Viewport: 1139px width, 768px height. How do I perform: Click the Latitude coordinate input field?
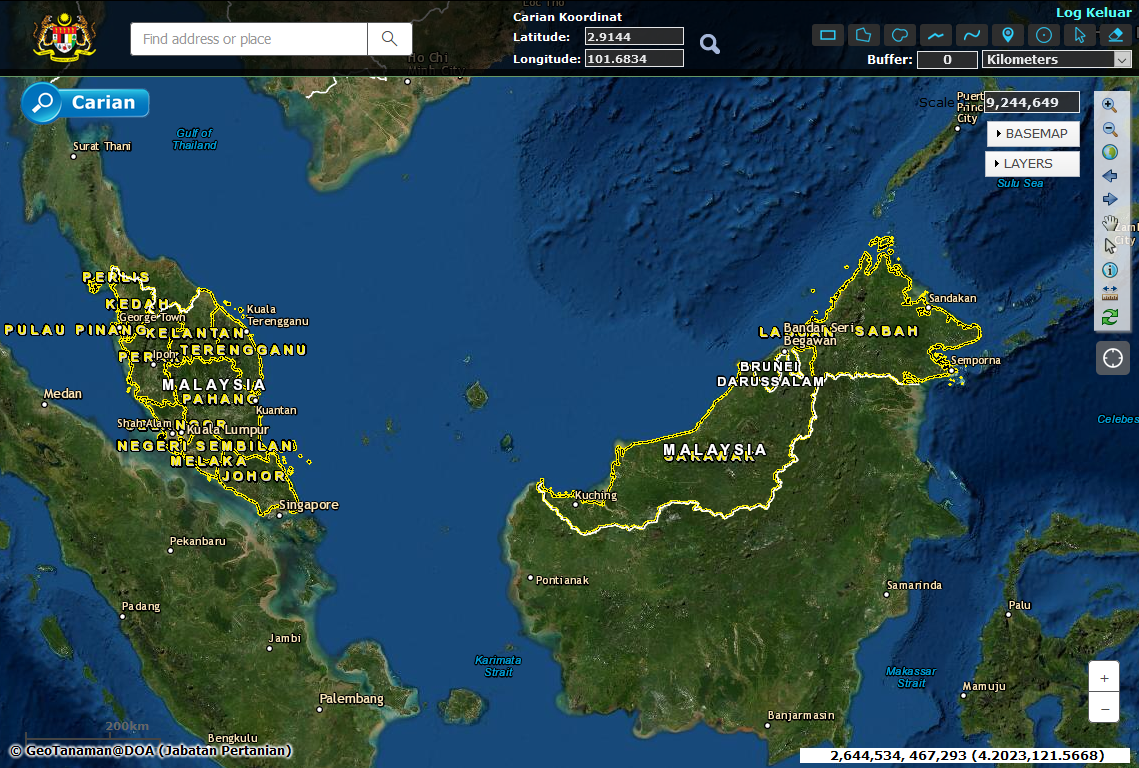pos(634,37)
